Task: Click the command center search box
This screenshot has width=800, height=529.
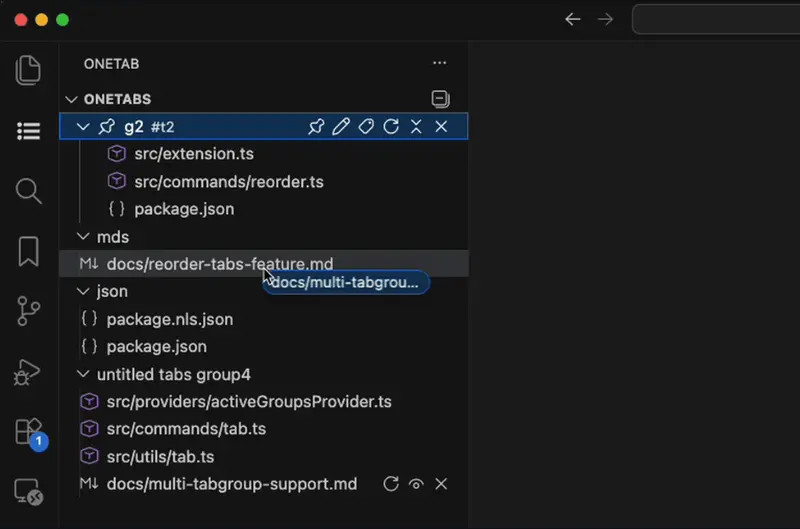Action: click(716, 19)
